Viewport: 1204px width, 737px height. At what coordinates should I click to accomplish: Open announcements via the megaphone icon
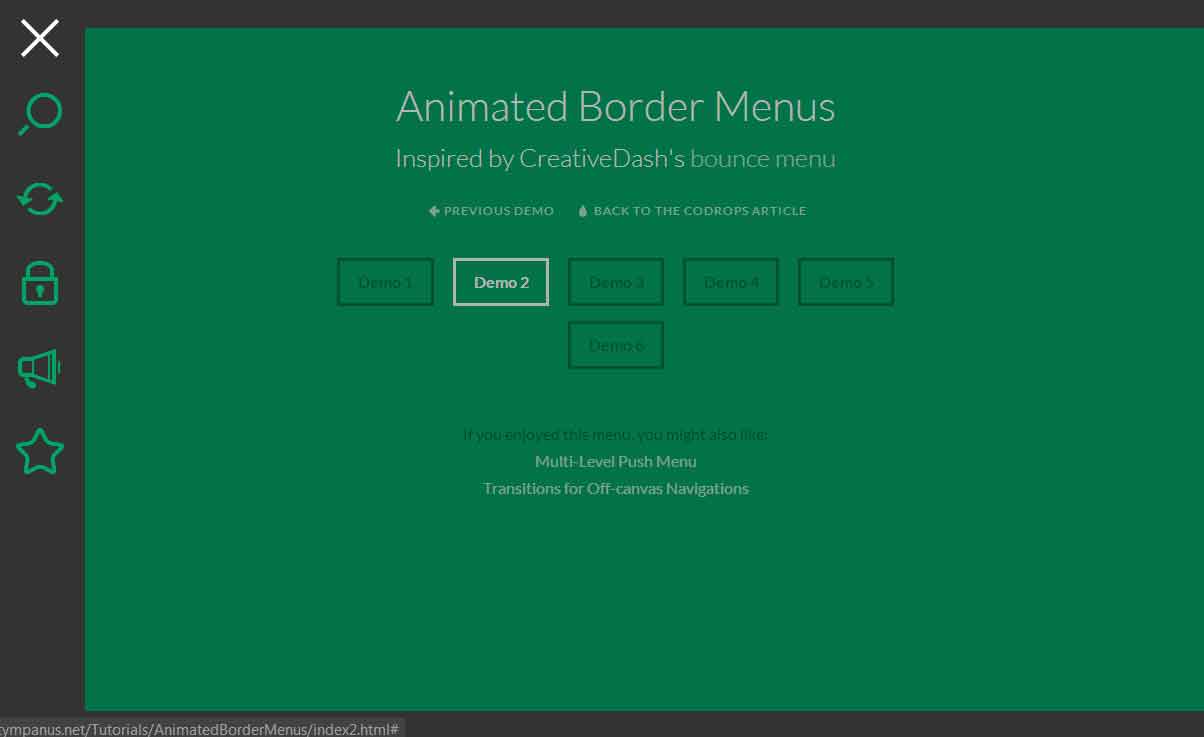(x=39, y=368)
